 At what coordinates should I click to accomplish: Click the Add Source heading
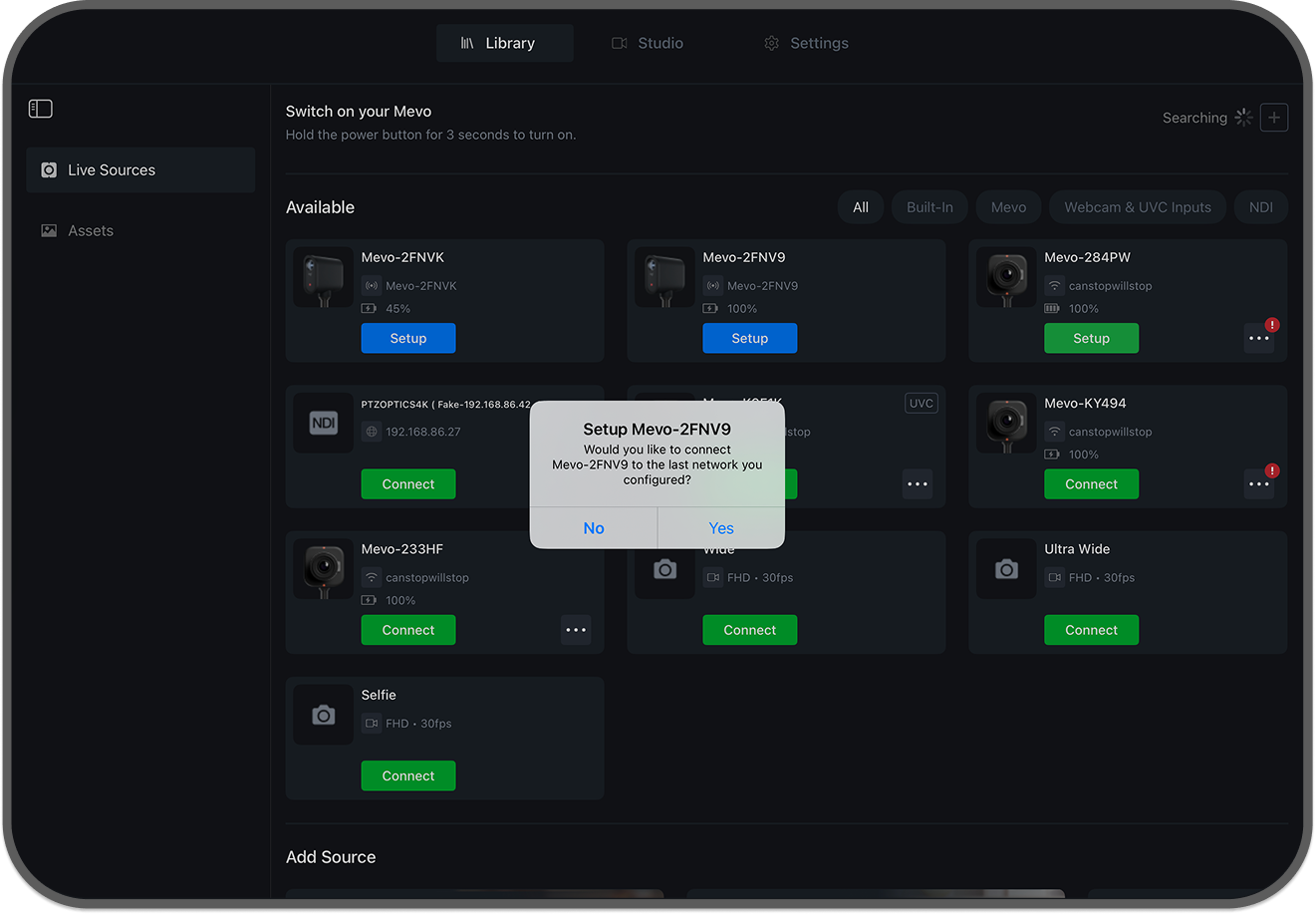331,857
